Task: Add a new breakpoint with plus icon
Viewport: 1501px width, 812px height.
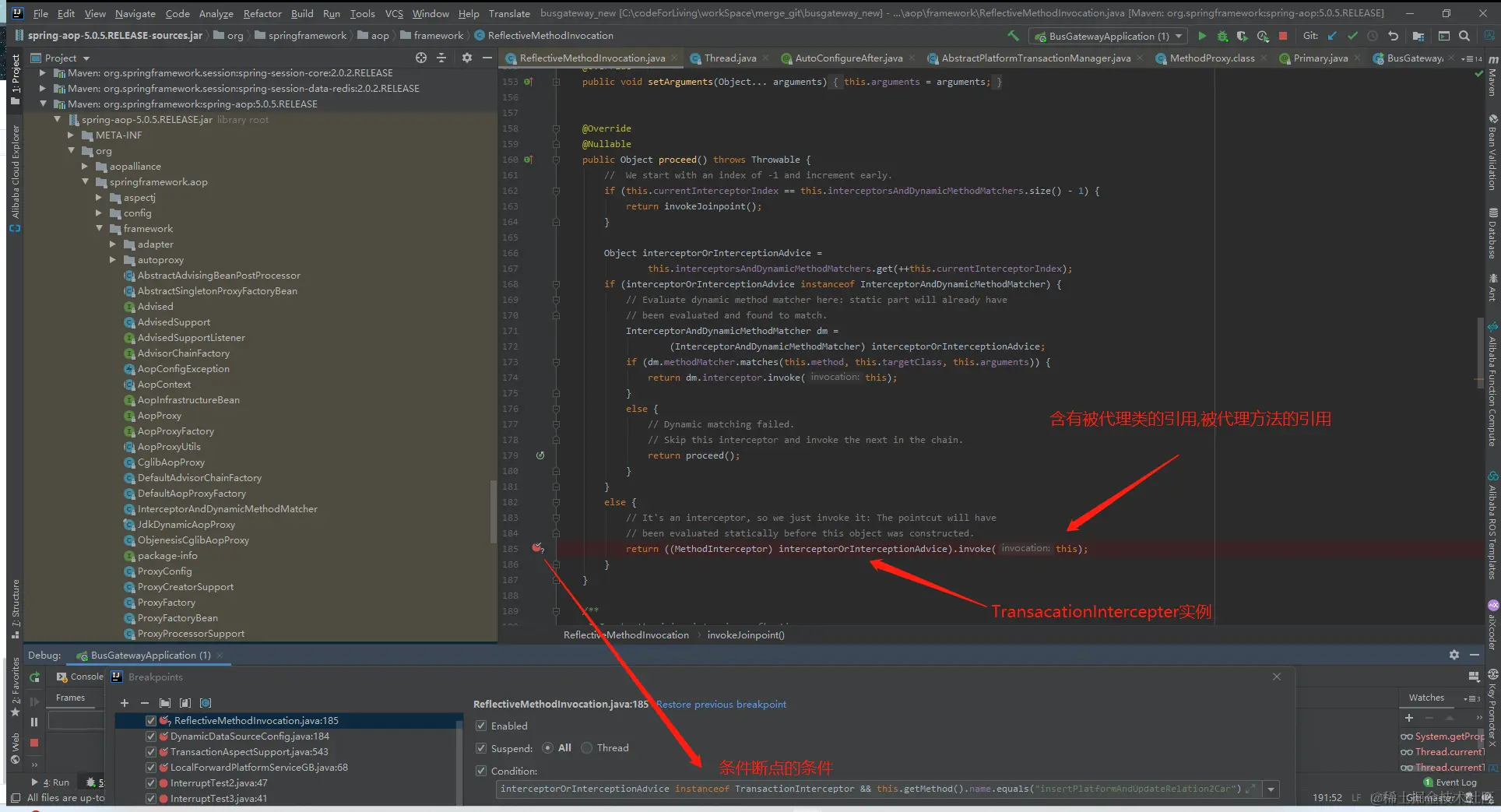Action: coord(125,703)
